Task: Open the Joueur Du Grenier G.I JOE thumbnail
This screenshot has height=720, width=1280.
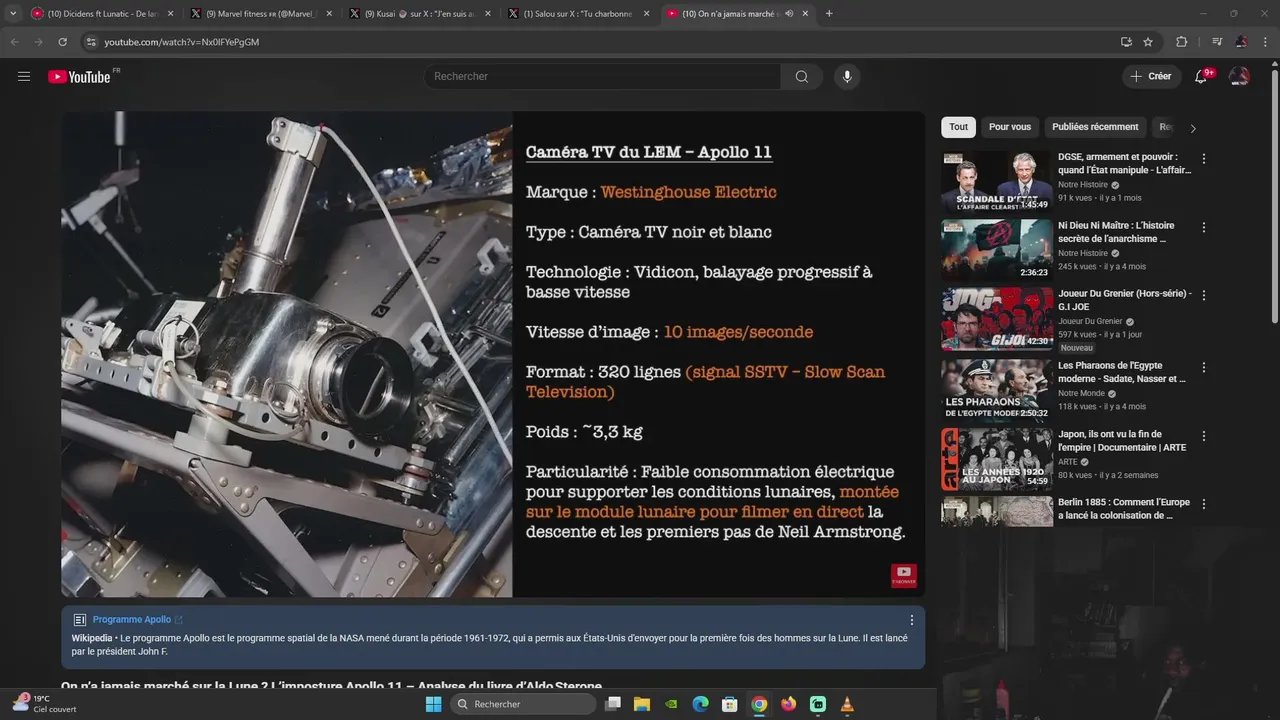Action: (x=996, y=319)
